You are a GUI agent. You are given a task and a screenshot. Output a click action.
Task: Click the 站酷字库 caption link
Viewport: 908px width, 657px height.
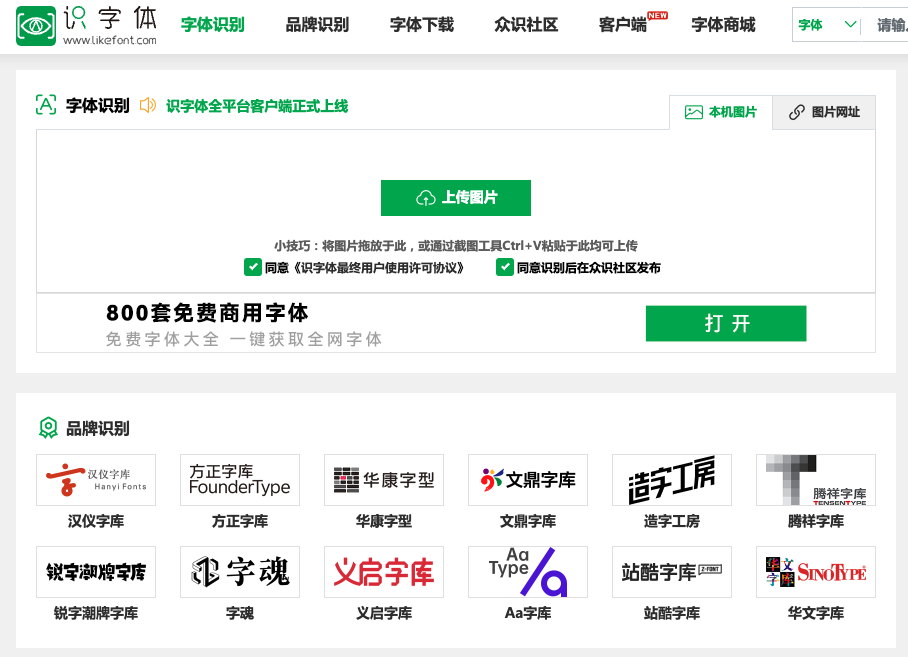tap(672, 613)
